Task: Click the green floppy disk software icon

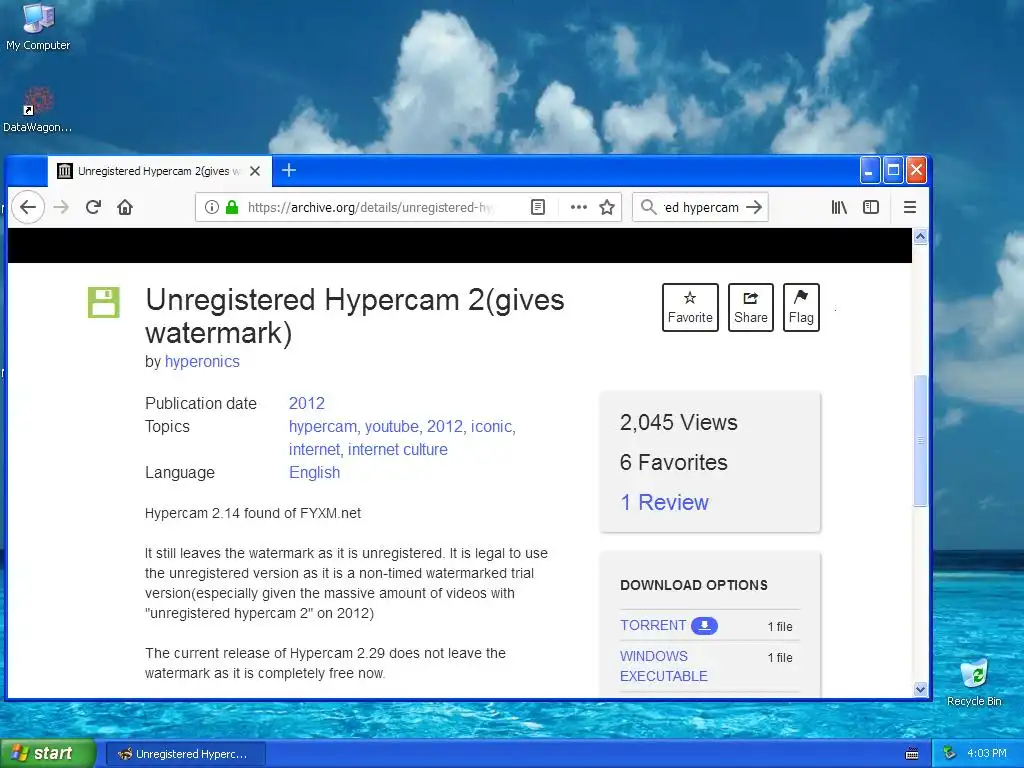Action: [104, 302]
